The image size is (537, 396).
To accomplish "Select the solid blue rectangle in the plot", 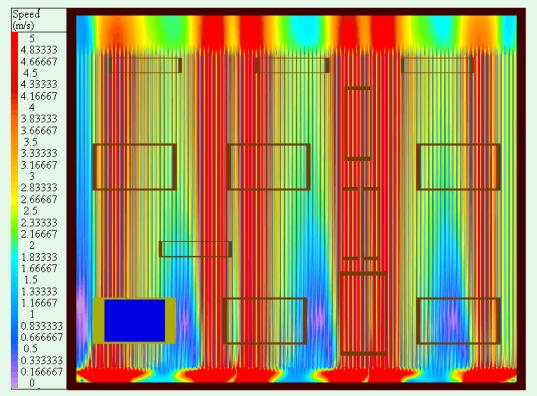I will click(135, 321).
